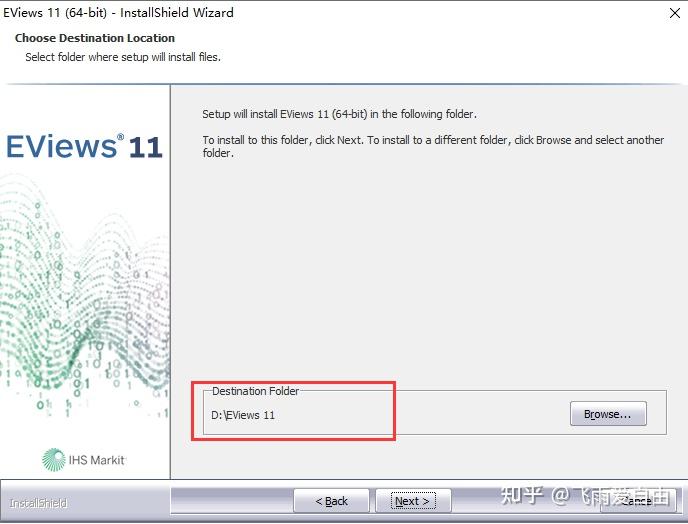The width and height of the screenshot is (688, 524).
Task: Close the InstallShield Wizard window
Action: pyautogui.click(x=675, y=13)
